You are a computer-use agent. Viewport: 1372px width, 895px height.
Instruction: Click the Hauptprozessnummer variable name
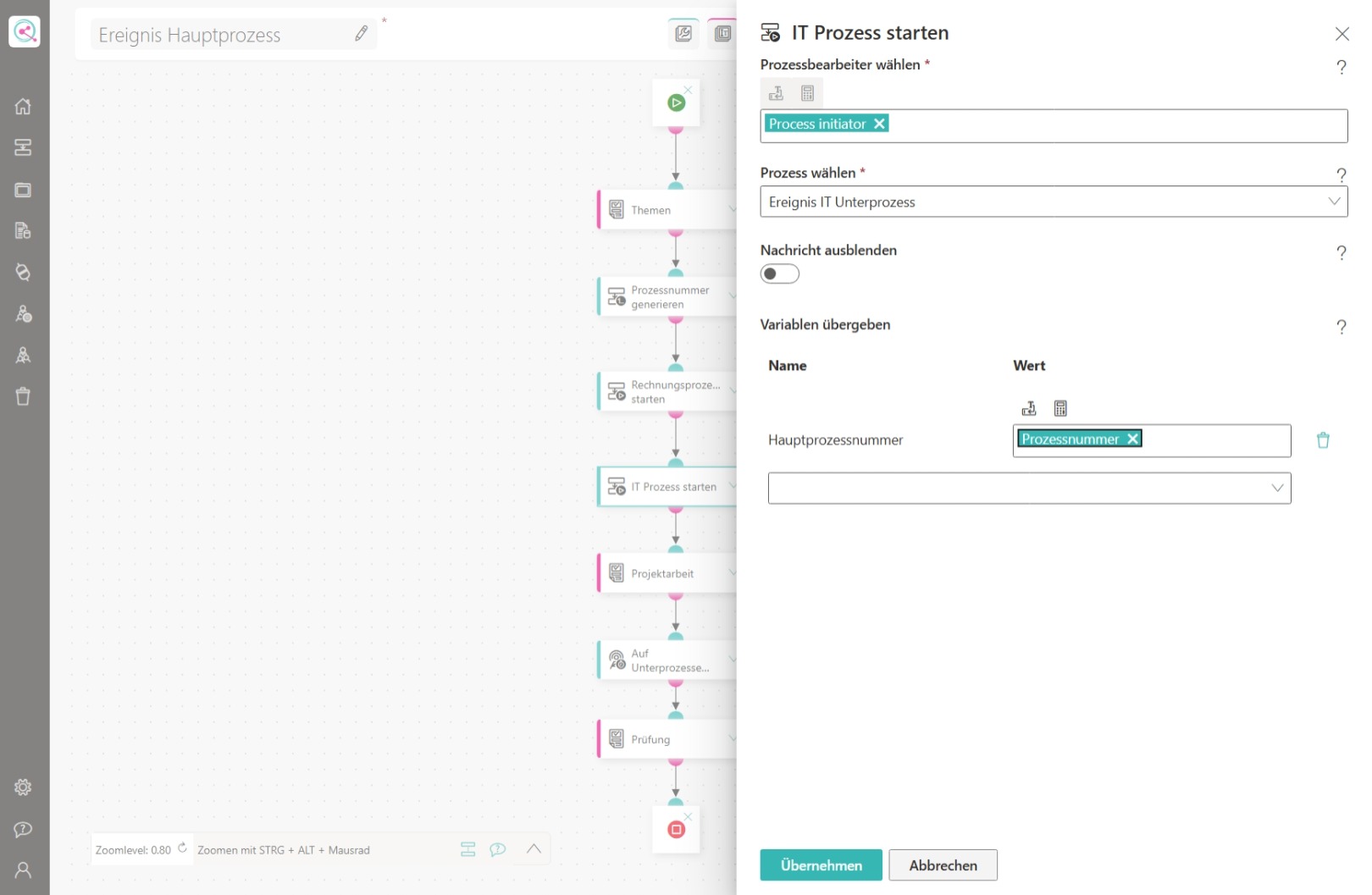pyautogui.click(x=836, y=440)
